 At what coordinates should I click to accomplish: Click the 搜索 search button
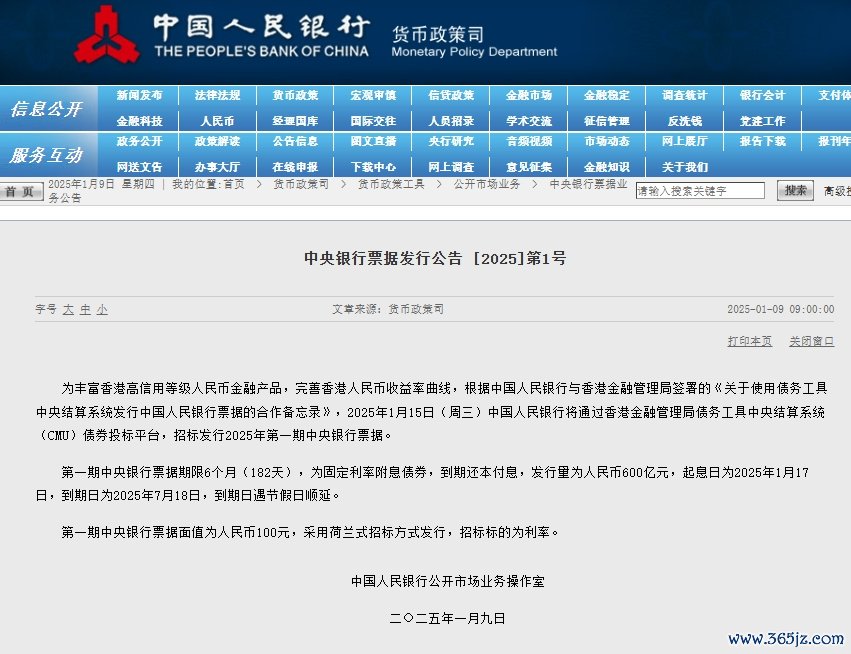pos(795,191)
